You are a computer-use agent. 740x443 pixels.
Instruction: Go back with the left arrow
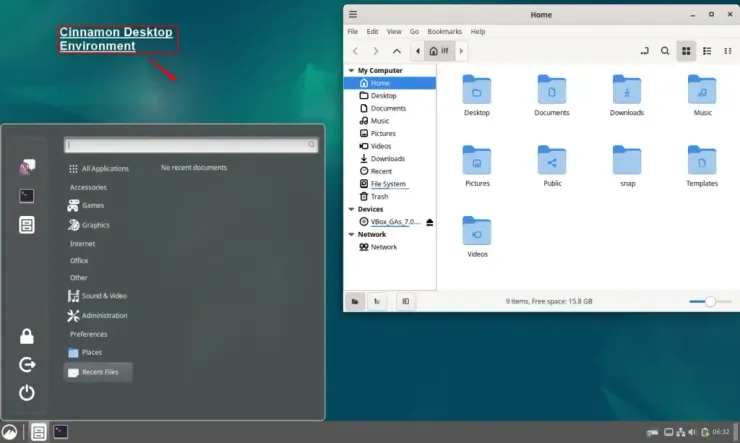click(x=355, y=51)
